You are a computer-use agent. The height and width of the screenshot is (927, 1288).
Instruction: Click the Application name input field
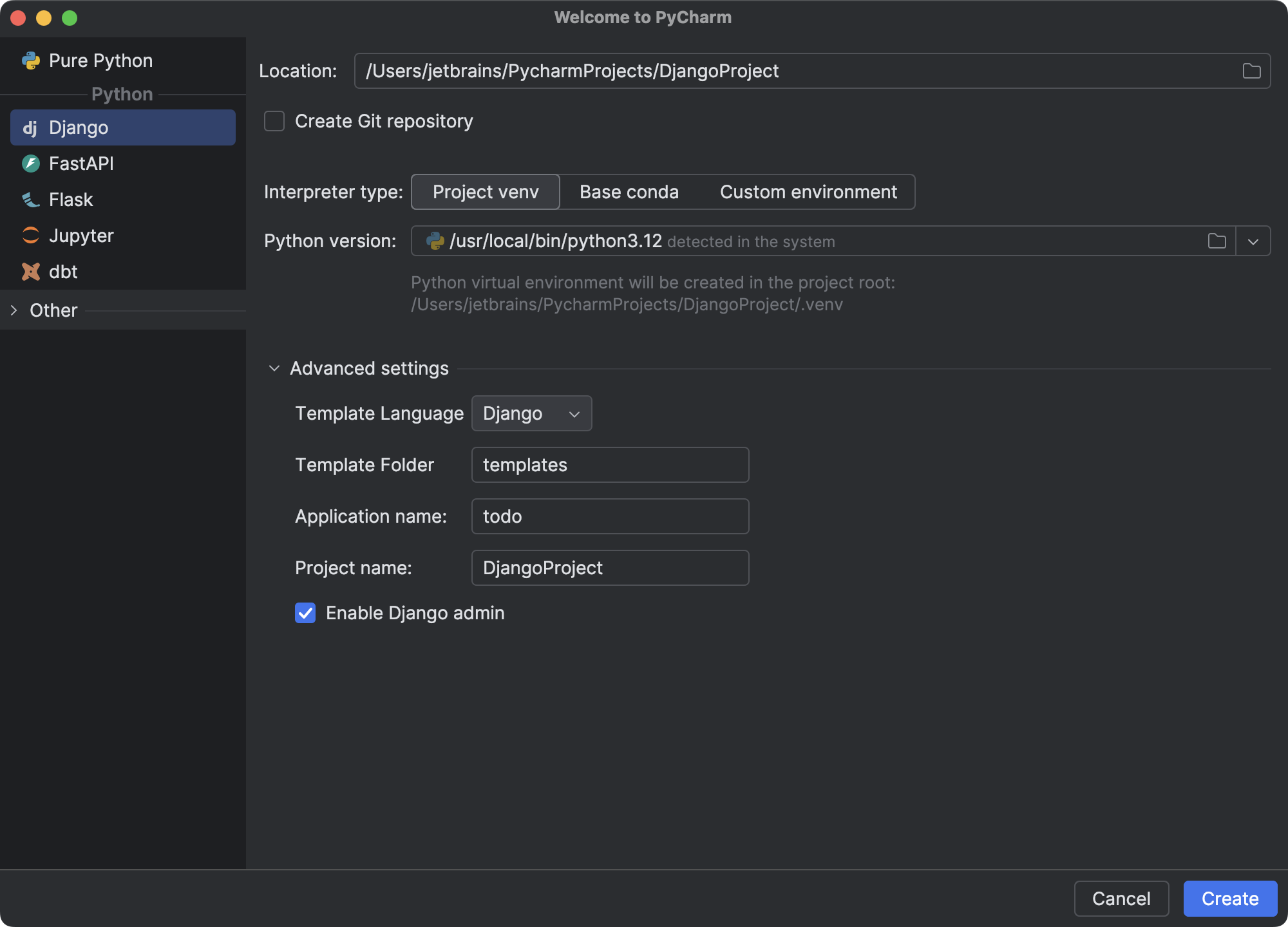point(609,516)
